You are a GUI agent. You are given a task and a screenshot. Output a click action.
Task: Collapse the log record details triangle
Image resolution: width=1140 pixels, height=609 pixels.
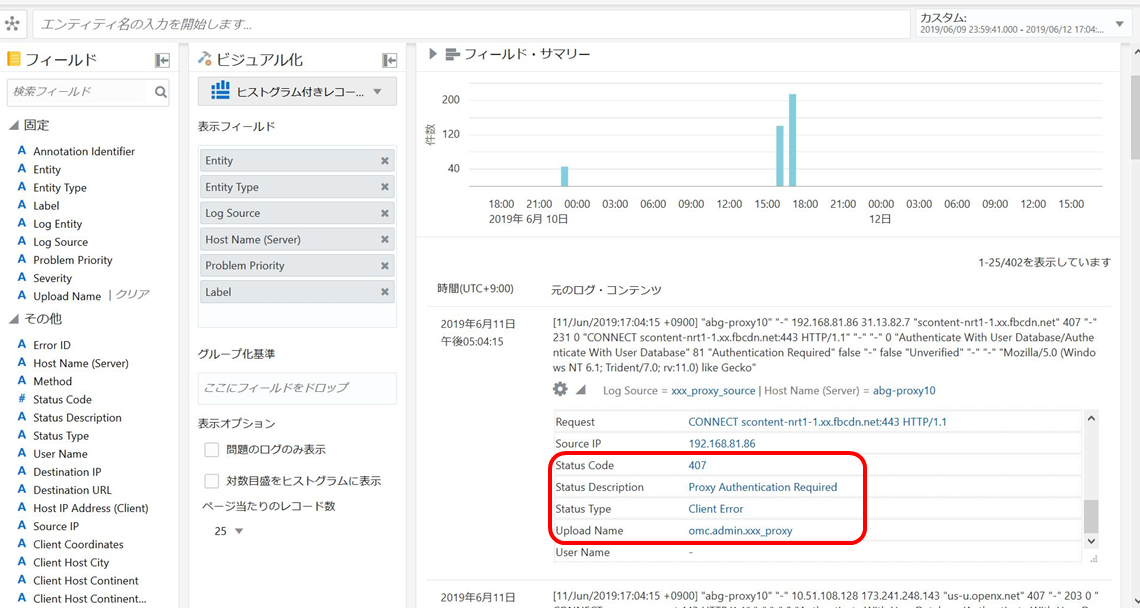coord(581,390)
